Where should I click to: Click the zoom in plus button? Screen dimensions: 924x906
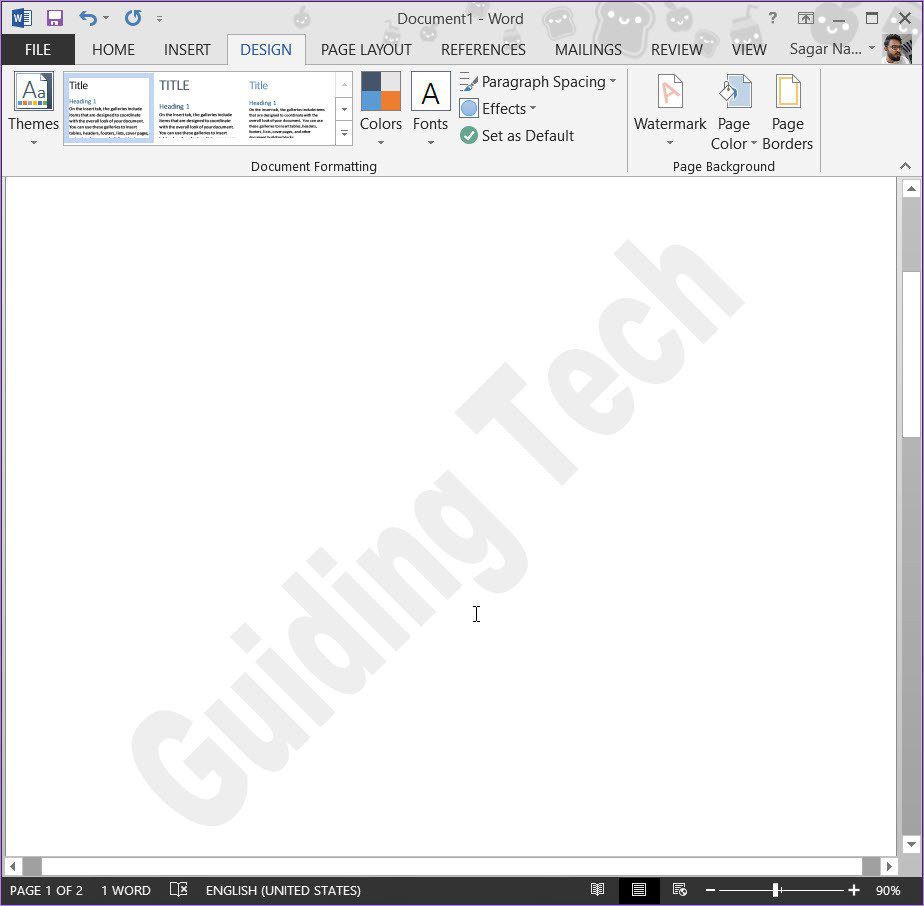(x=853, y=890)
